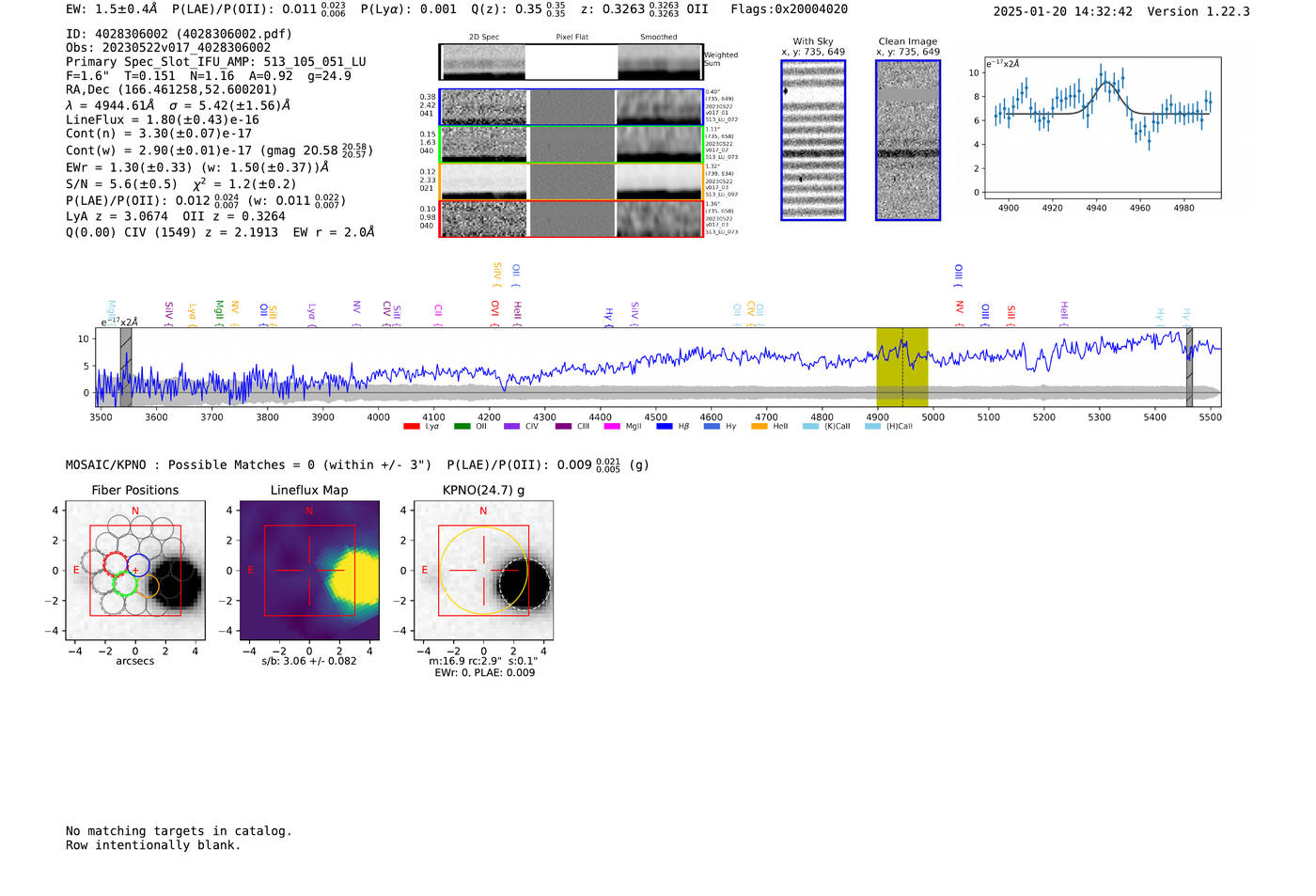Click the orange HeII legend swatch
This screenshot has height=896, width=1316.
tap(760, 427)
